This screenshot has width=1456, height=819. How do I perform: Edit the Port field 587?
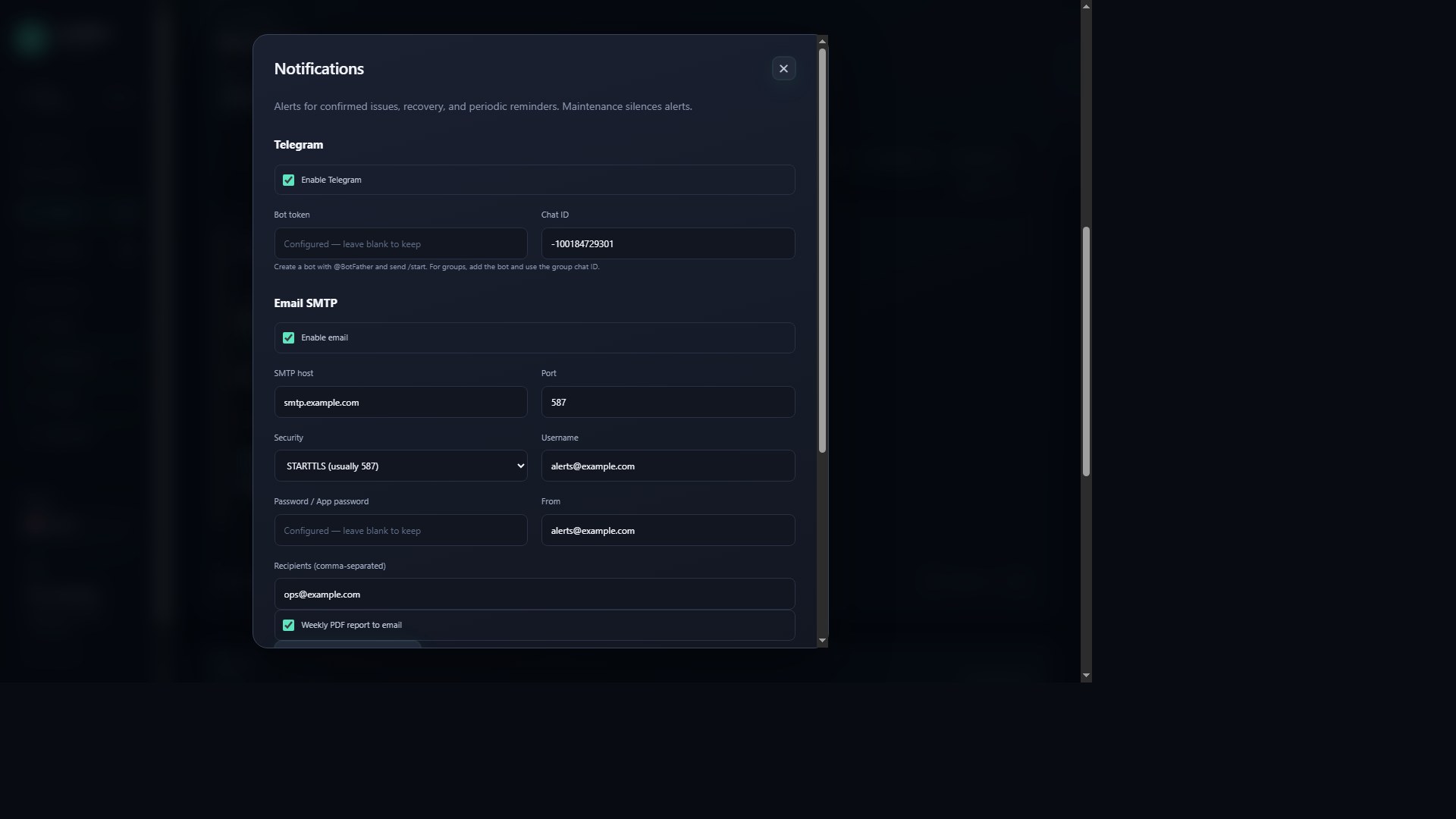tap(668, 402)
